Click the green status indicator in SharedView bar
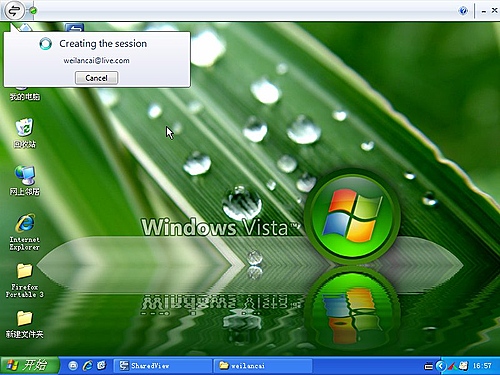Viewport: 500px width, 375px height. [x=33, y=11]
